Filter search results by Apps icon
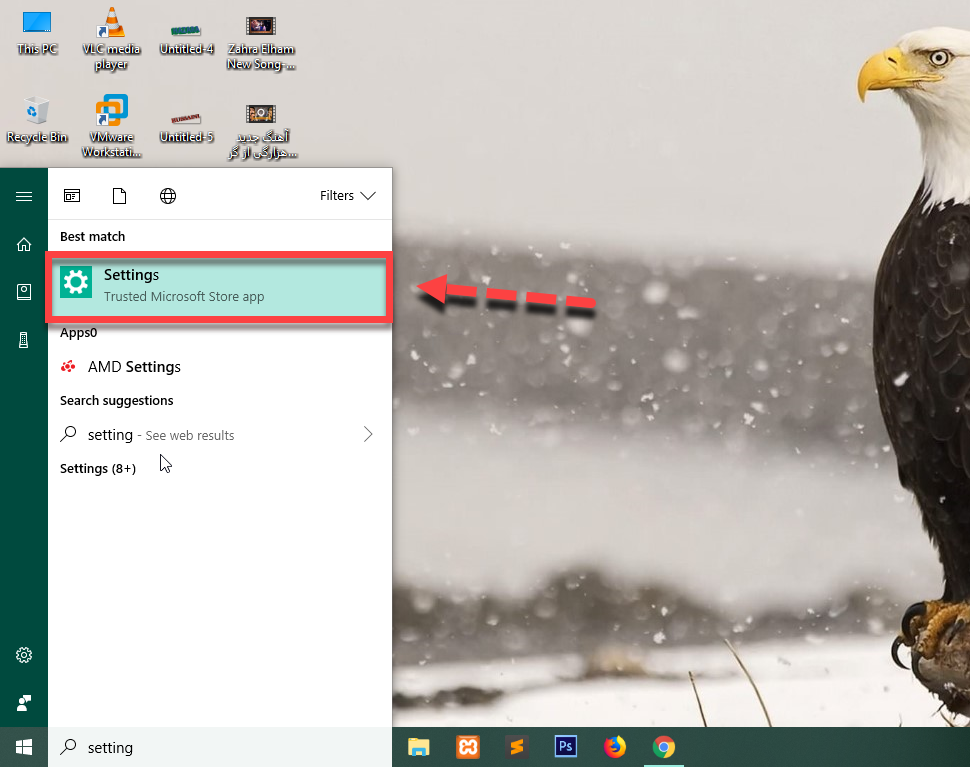 tap(72, 196)
